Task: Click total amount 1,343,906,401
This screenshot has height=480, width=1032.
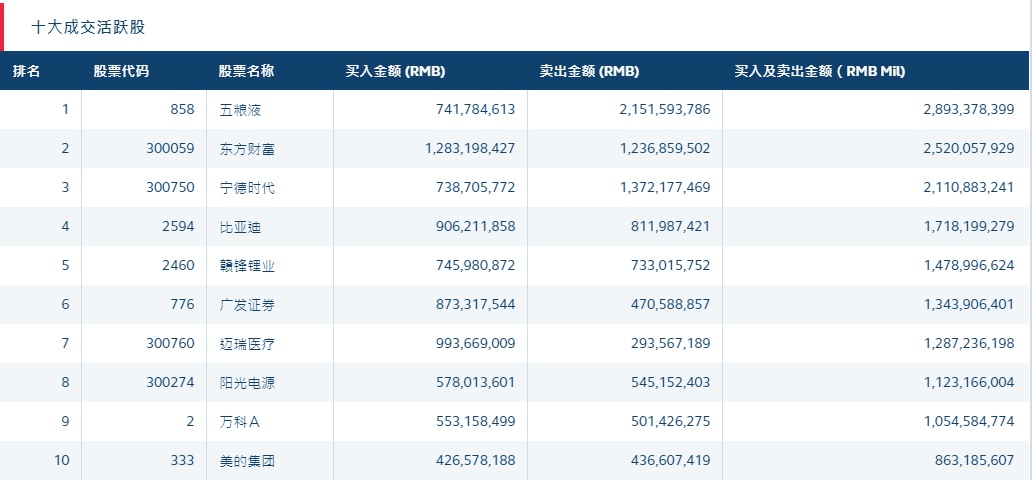Action: (969, 304)
